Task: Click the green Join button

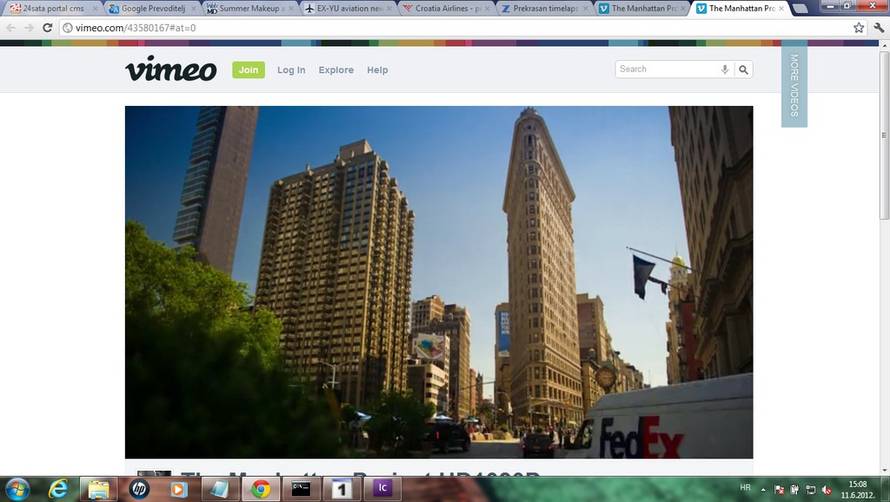Action: 248,70
